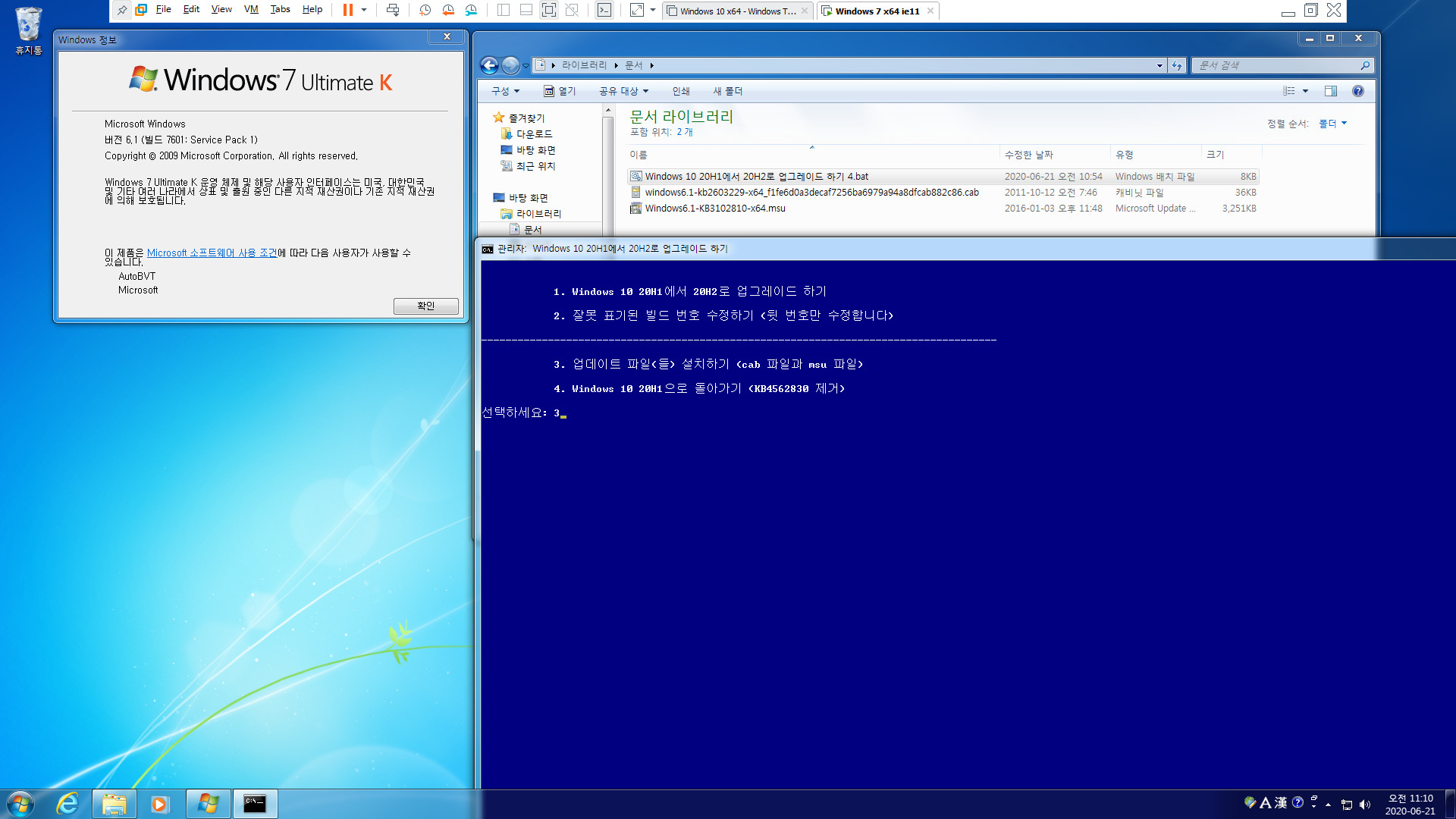
Task: Send Ctrl+Alt+Del to the virtual machine
Action: pyautogui.click(x=393, y=10)
